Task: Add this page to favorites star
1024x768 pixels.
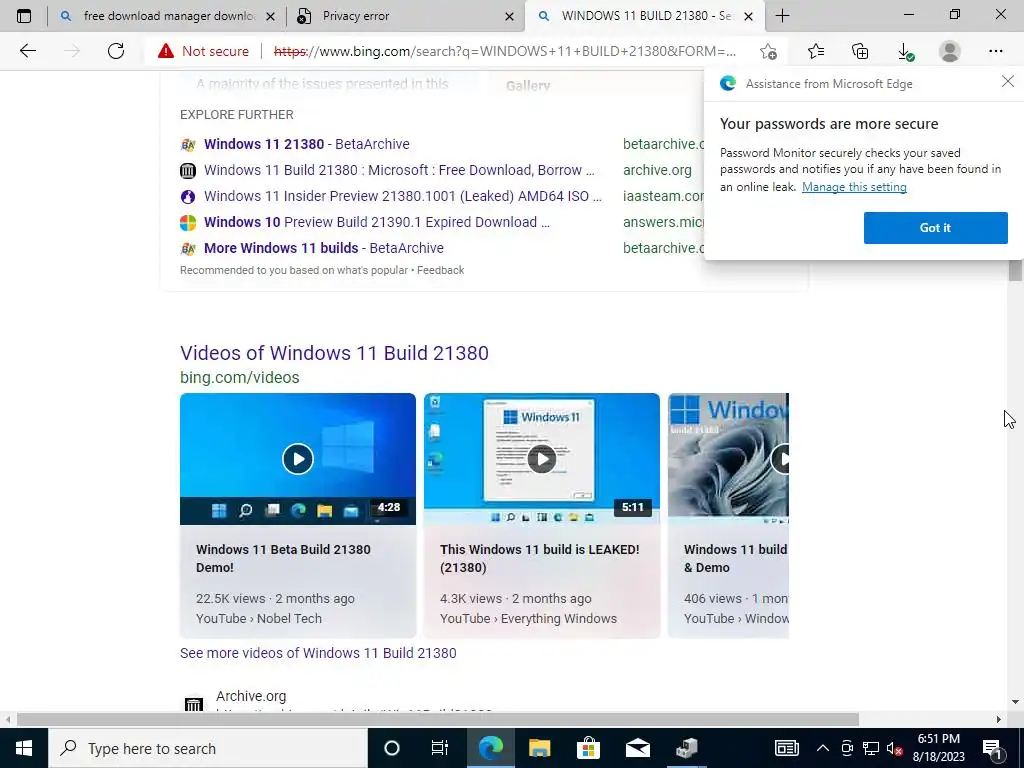Action: (x=768, y=51)
